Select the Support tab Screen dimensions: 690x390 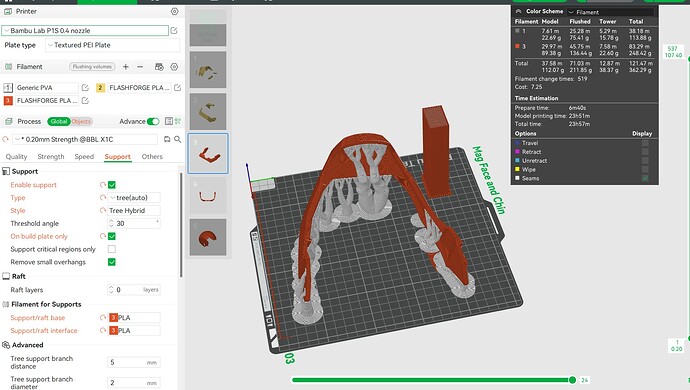[x=117, y=157]
